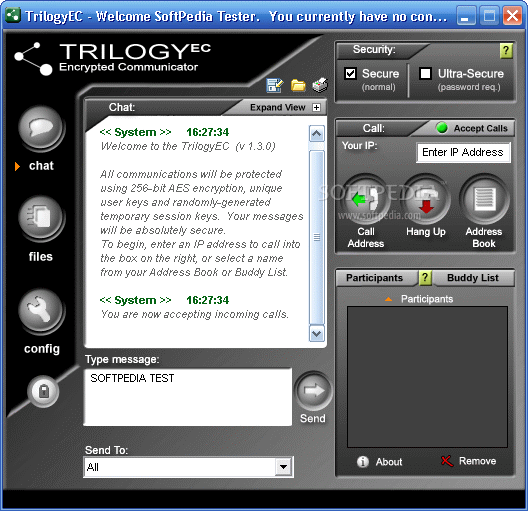
Task: Switch to the Participants tab
Action: tap(374, 278)
